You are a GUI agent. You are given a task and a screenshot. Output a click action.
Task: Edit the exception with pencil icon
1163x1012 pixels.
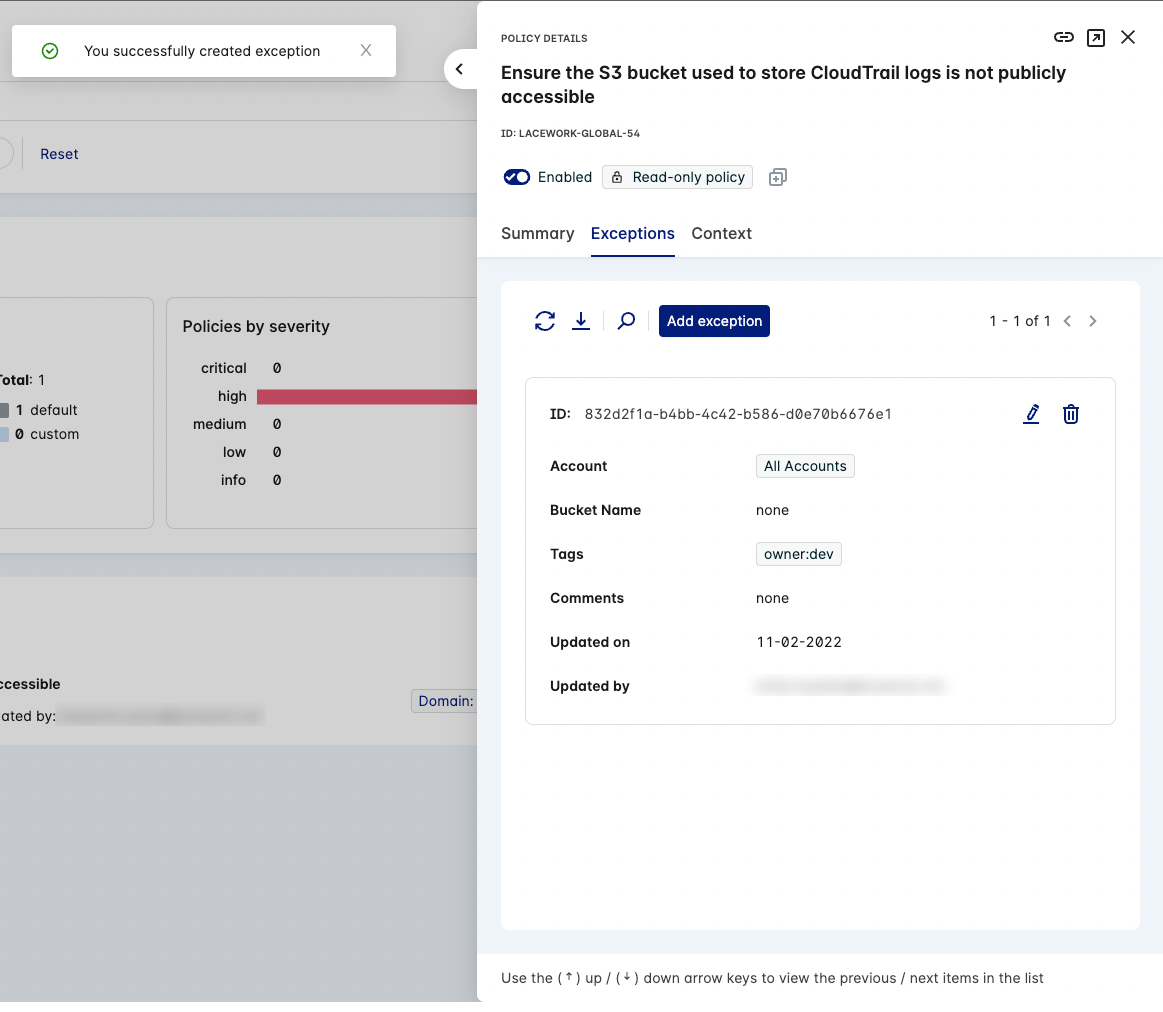pyautogui.click(x=1031, y=414)
